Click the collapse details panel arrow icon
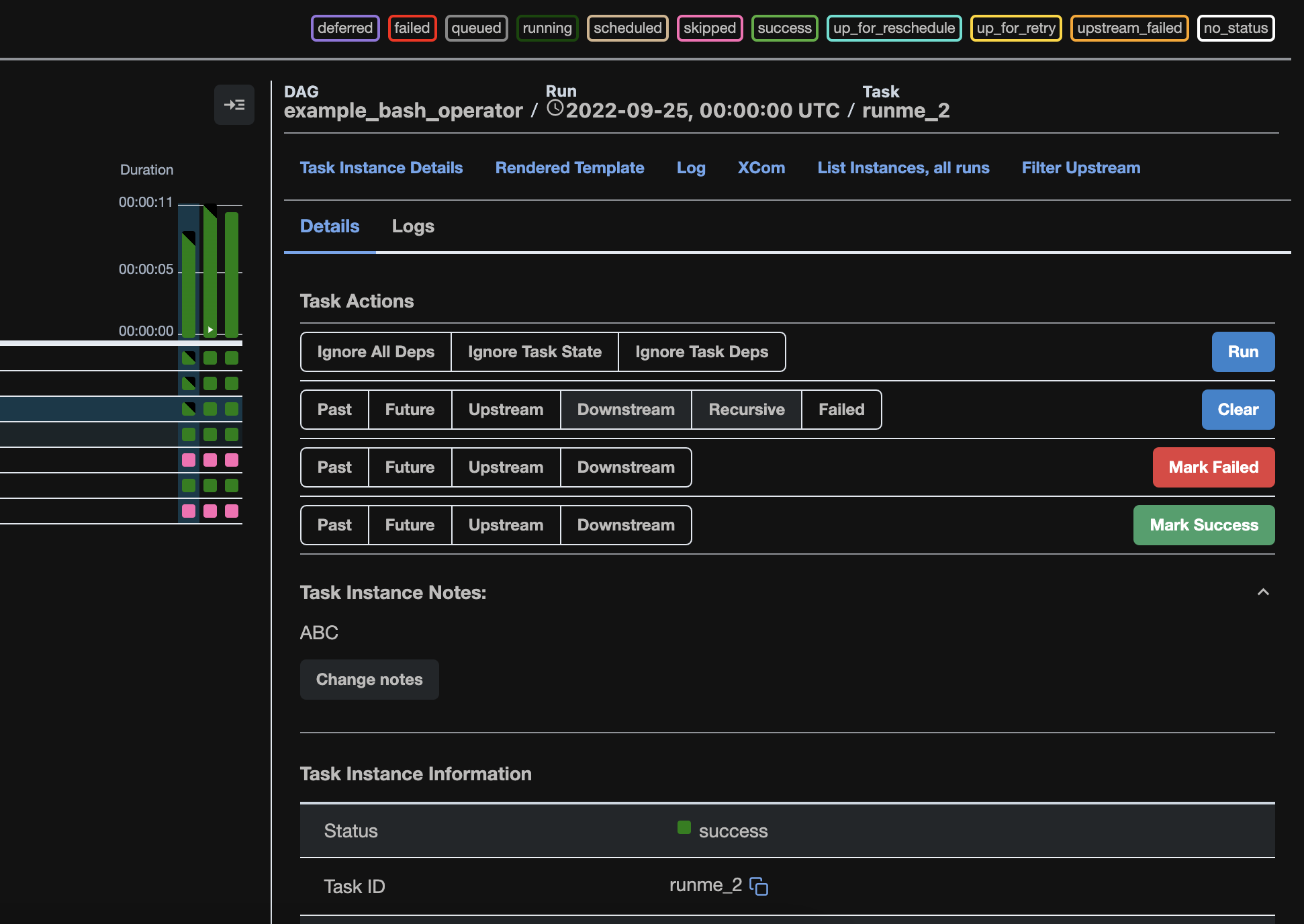The width and height of the screenshot is (1304, 924). [234, 105]
